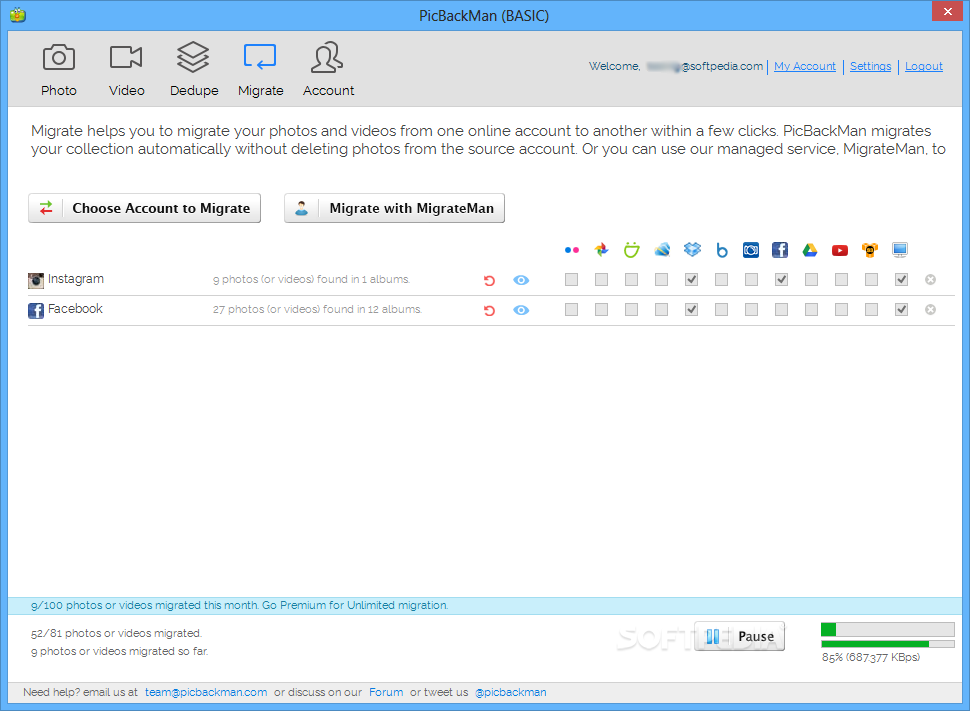
Task: Pause the current migration
Action: [739, 636]
